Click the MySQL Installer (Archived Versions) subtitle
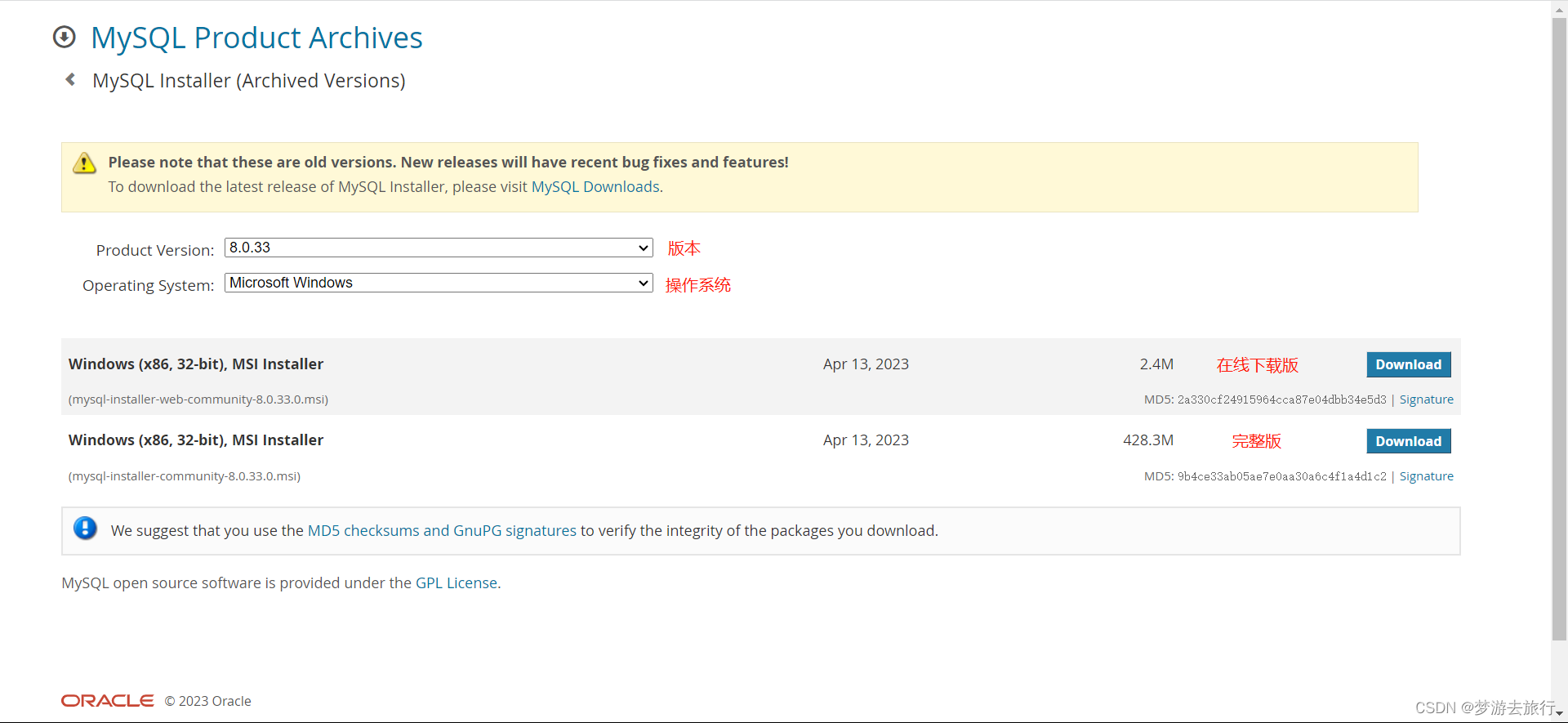The height and width of the screenshot is (723, 1568). pyautogui.click(x=249, y=81)
